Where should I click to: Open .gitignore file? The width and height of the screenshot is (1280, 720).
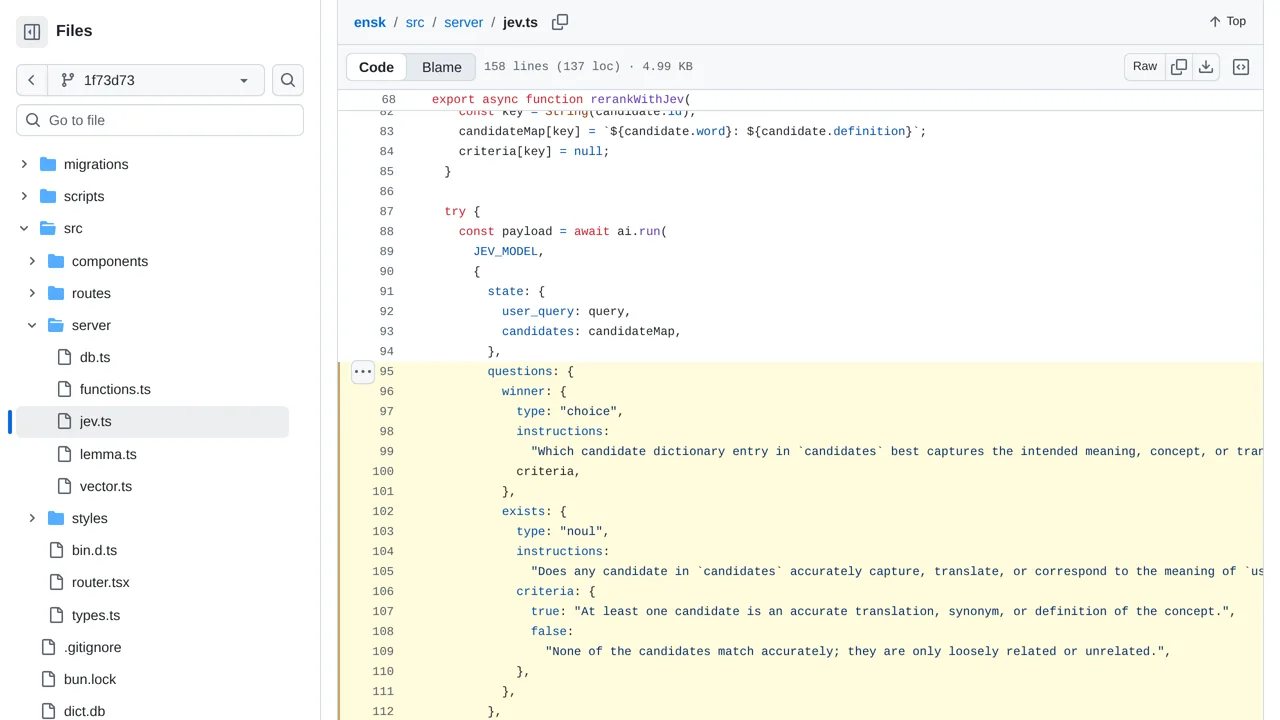(93, 647)
